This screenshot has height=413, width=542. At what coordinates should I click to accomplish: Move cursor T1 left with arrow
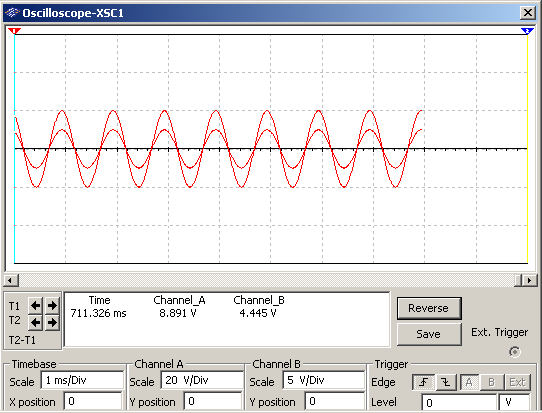coord(35,306)
